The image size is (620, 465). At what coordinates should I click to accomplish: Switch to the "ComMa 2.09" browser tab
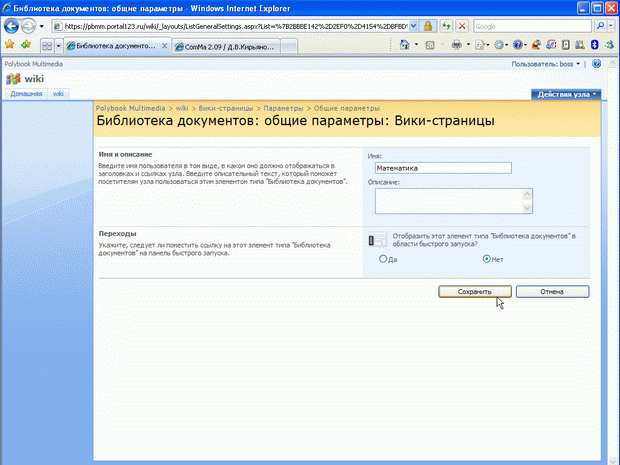click(x=226, y=46)
